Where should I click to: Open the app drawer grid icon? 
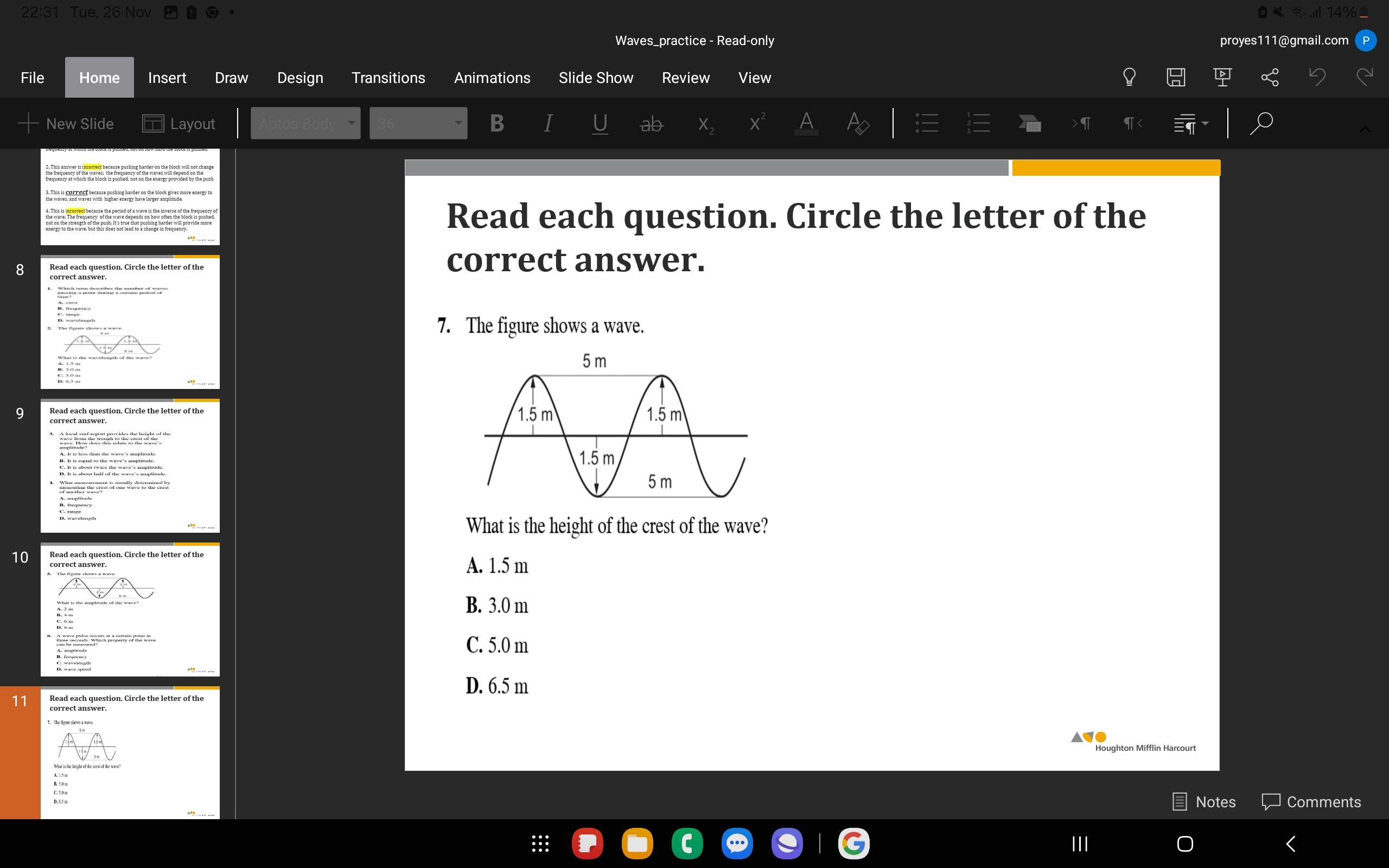[540, 843]
